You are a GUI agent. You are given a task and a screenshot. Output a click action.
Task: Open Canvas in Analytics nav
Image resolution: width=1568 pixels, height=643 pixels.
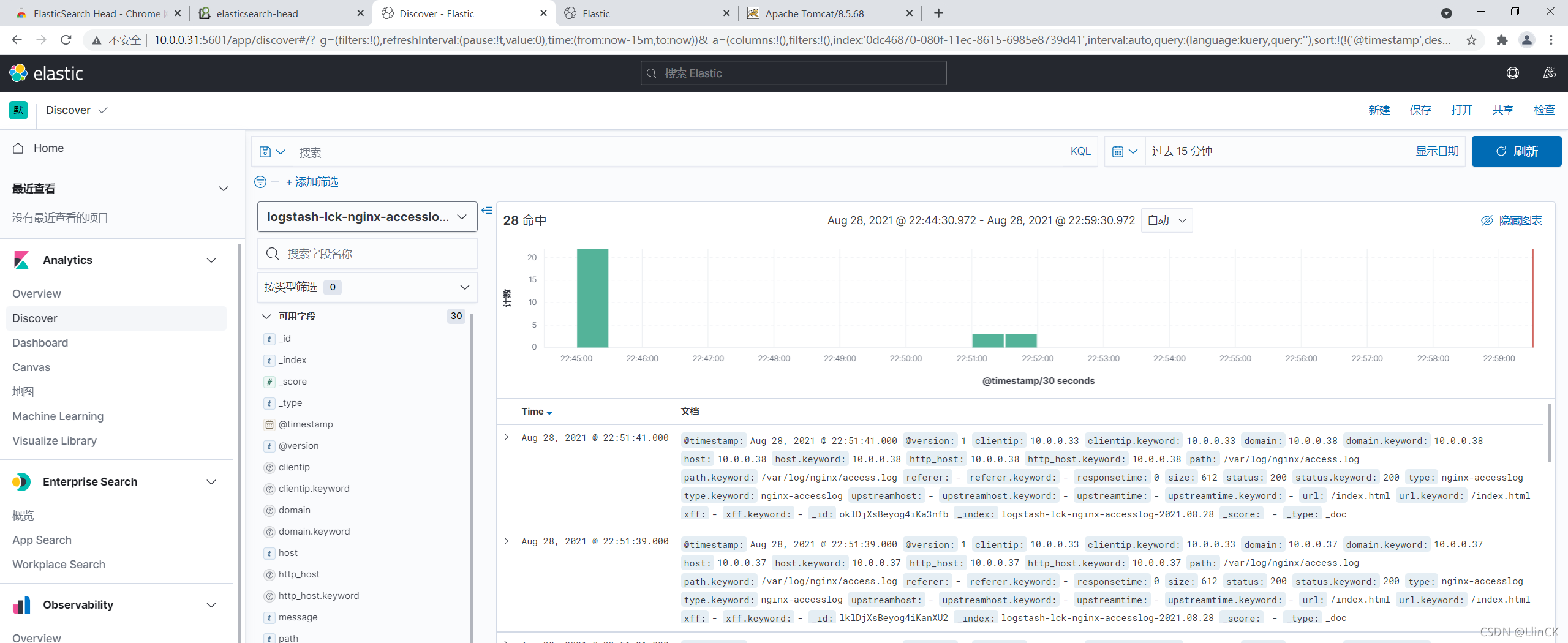tap(31, 367)
